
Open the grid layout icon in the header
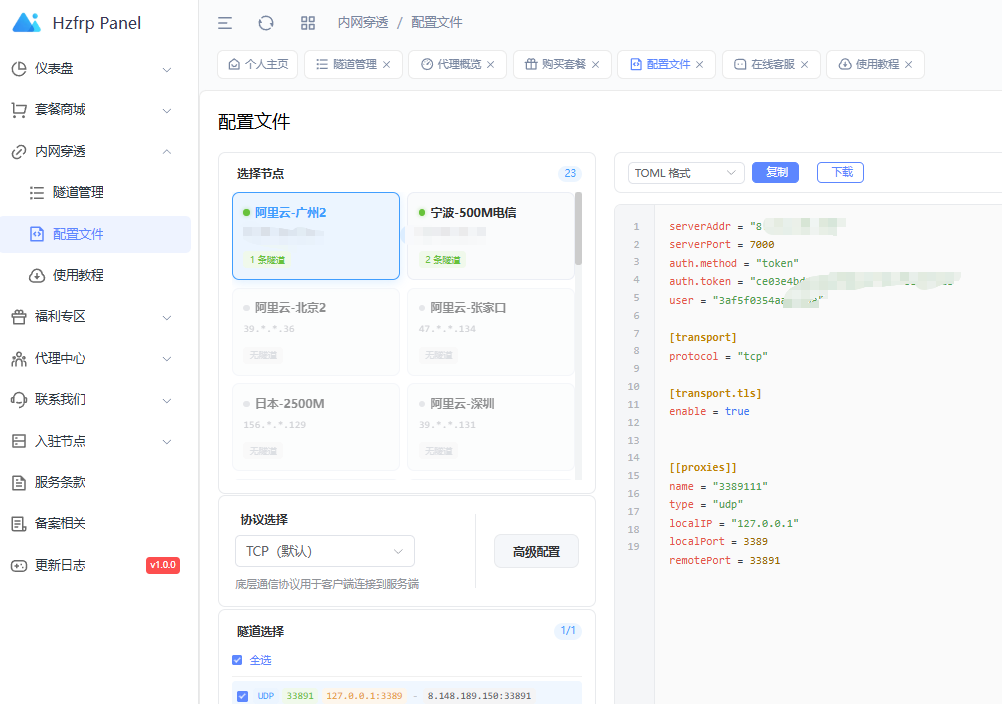pos(308,23)
